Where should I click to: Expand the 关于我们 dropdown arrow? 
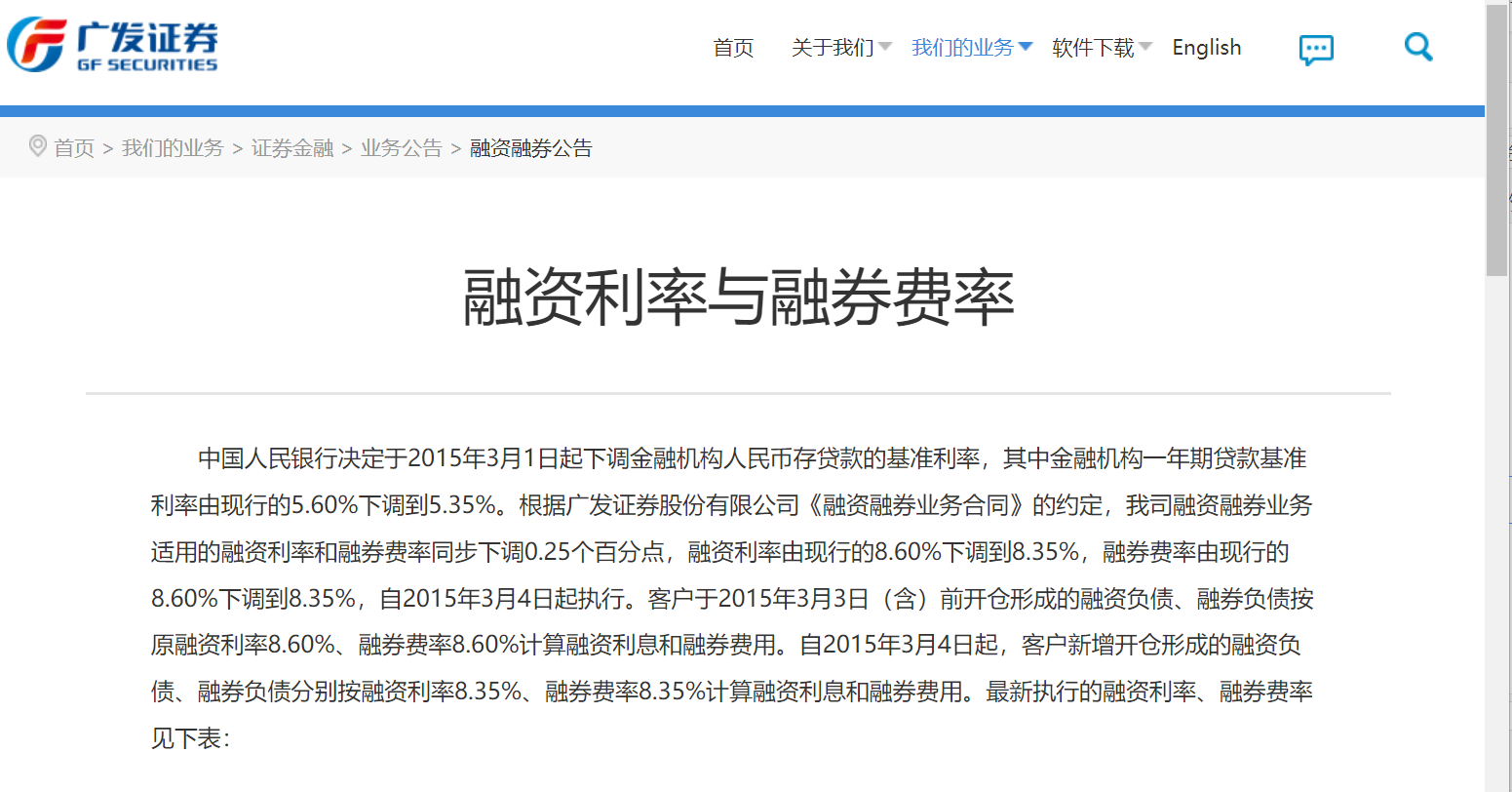click(x=884, y=47)
